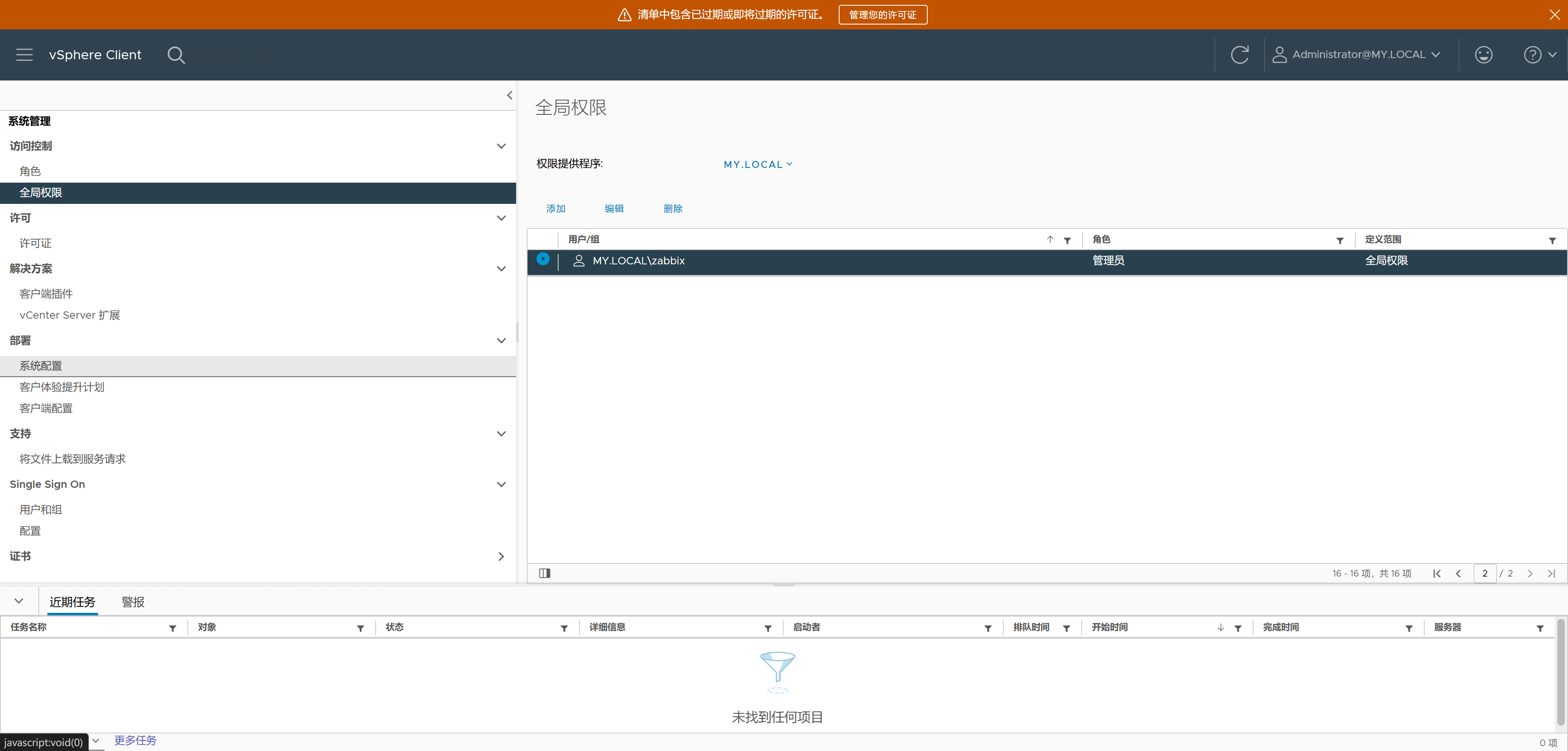
Task: Open the MY.LOCAL provider dropdown
Action: tap(758, 164)
